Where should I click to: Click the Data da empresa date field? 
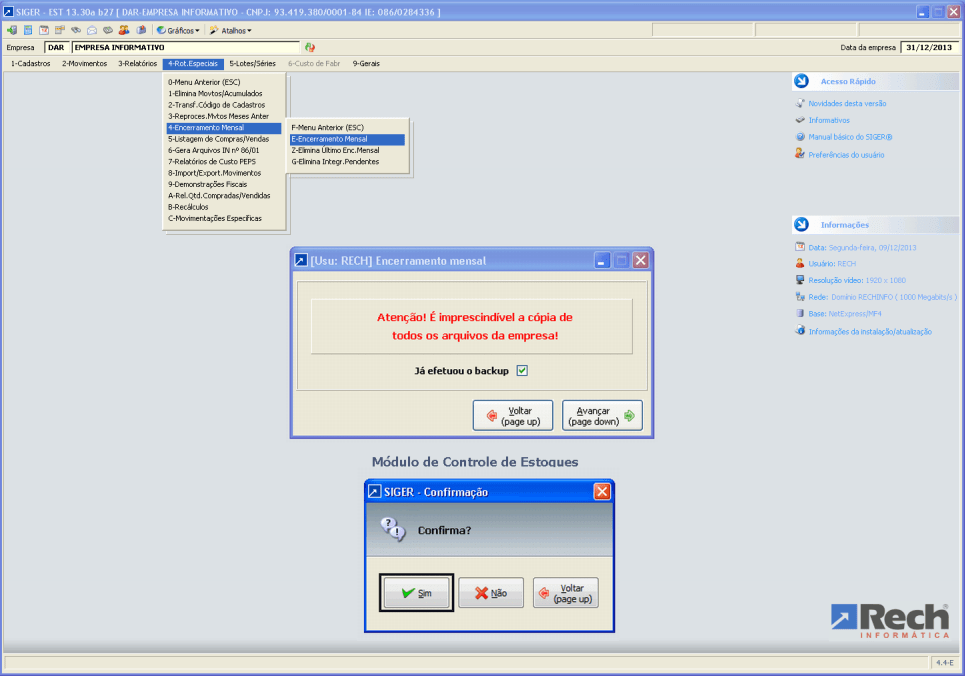click(x=929, y=47)
